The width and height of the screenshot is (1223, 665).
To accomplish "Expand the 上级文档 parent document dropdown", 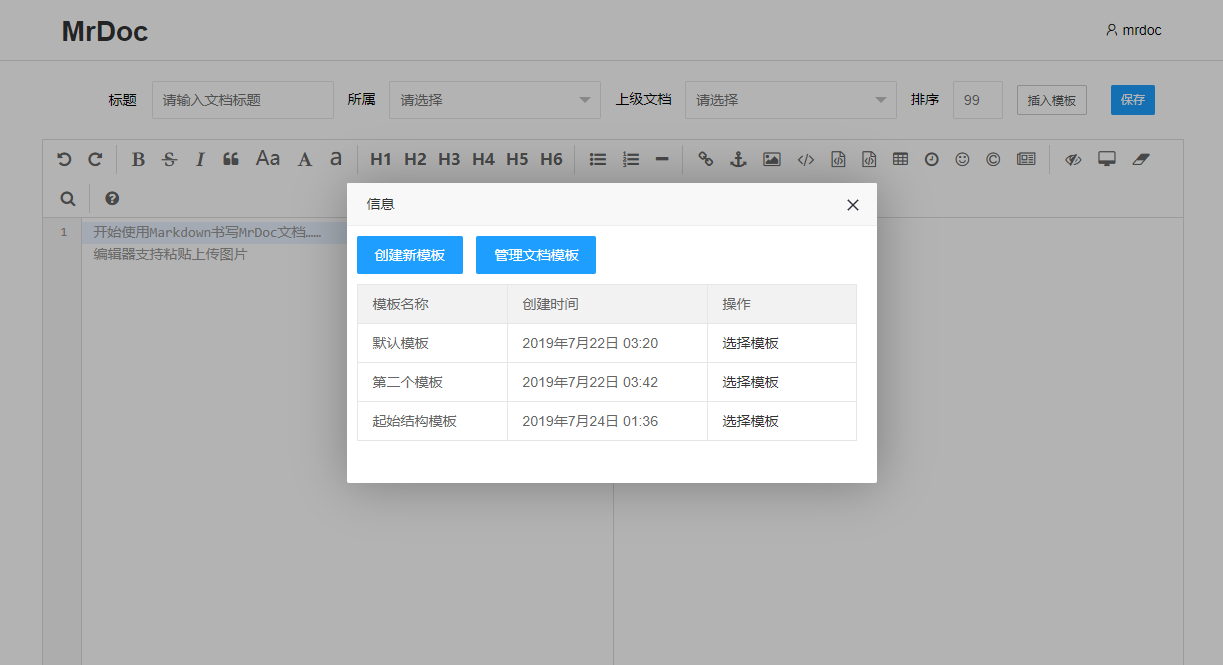I will pos(790,100).
